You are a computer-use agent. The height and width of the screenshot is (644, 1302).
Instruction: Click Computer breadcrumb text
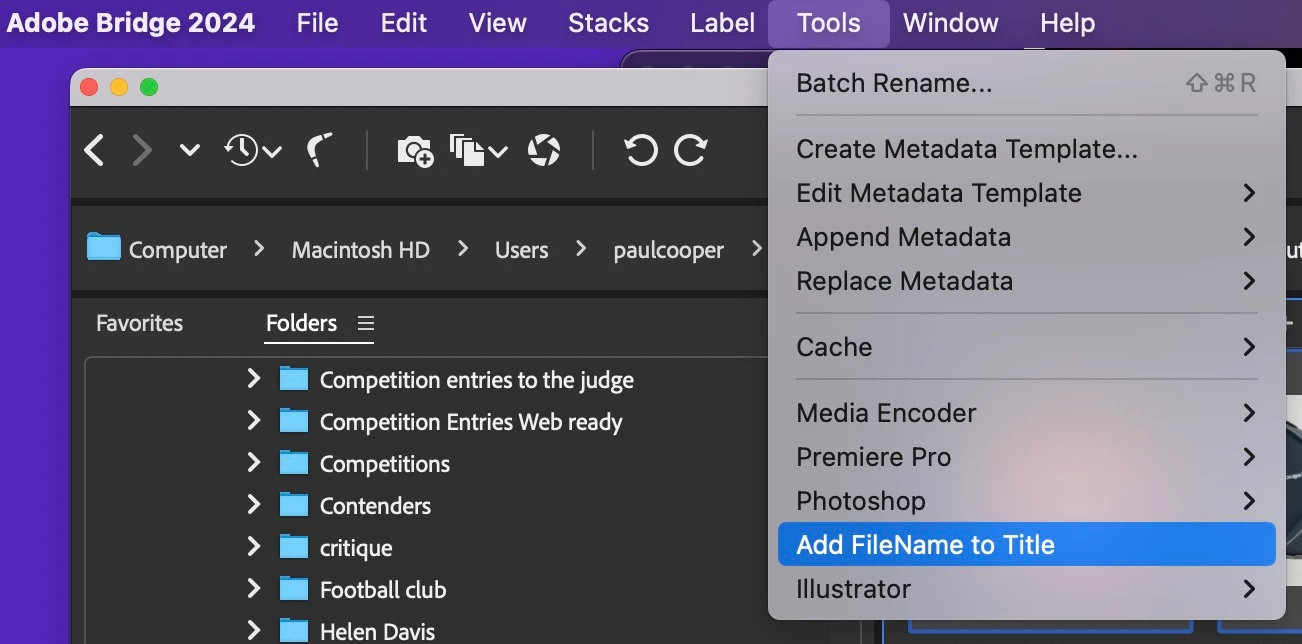pyautogui.click(x=178, y=250)
